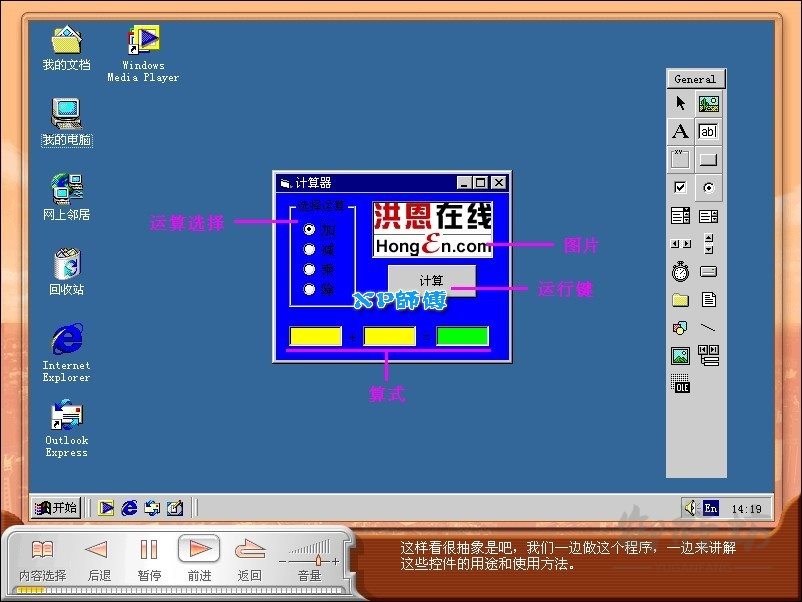Select the horizontal scrollbar control in toolbox
Viewport: 802px width, 602px height.
[680, 244]
